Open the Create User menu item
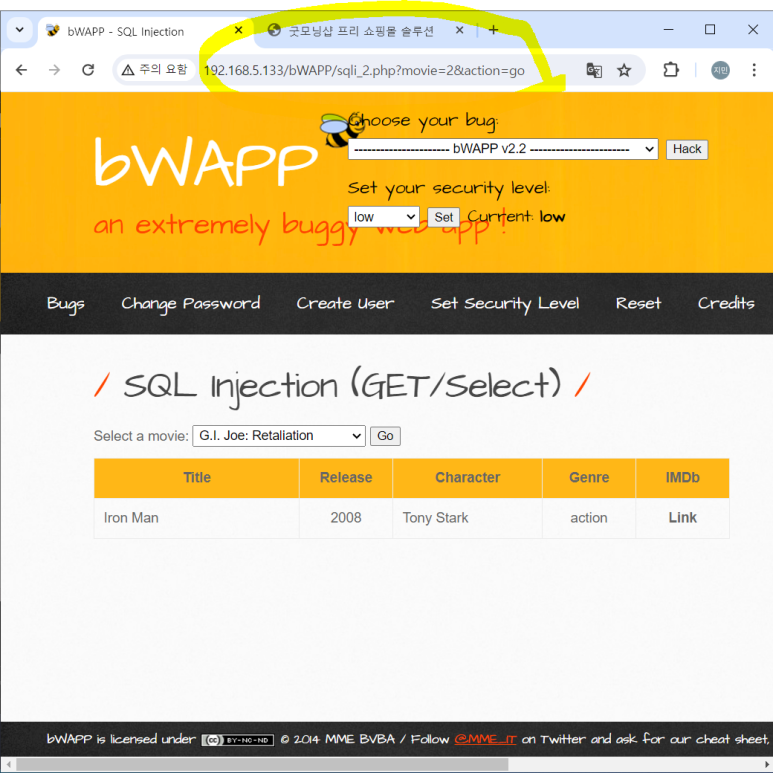 point(345,304)
